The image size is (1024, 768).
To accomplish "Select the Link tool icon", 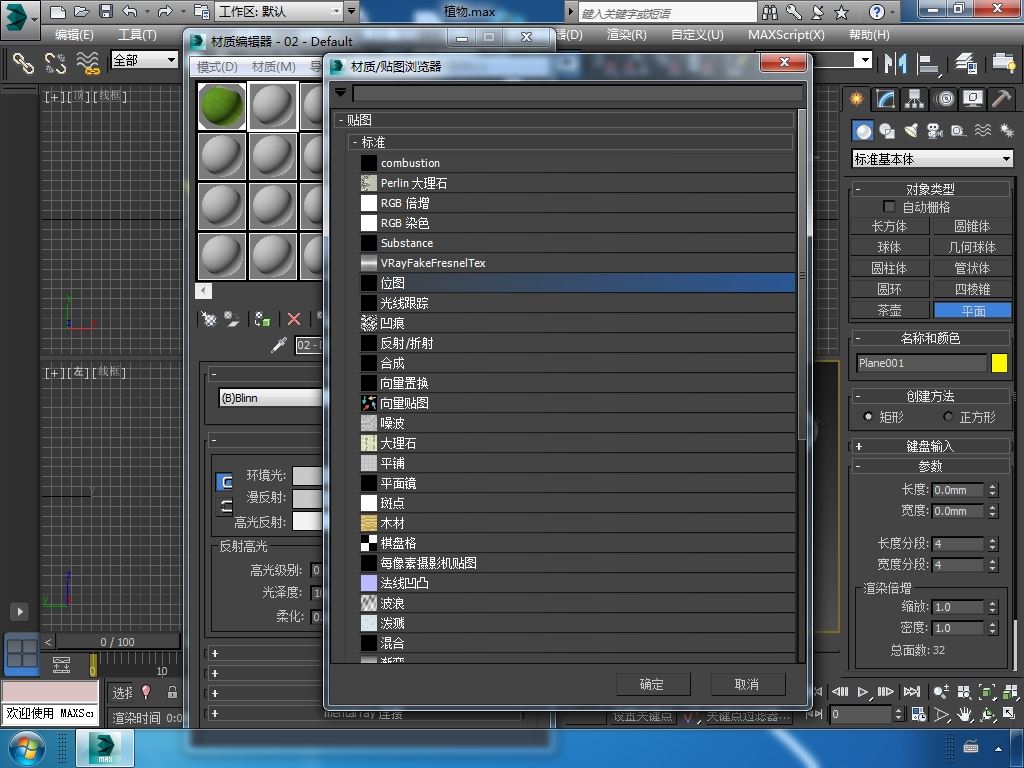I will (24, 63).
